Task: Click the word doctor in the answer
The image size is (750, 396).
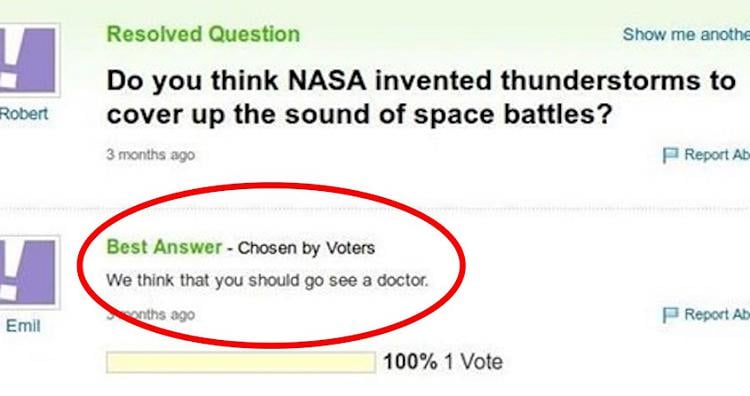Action: 402,280
